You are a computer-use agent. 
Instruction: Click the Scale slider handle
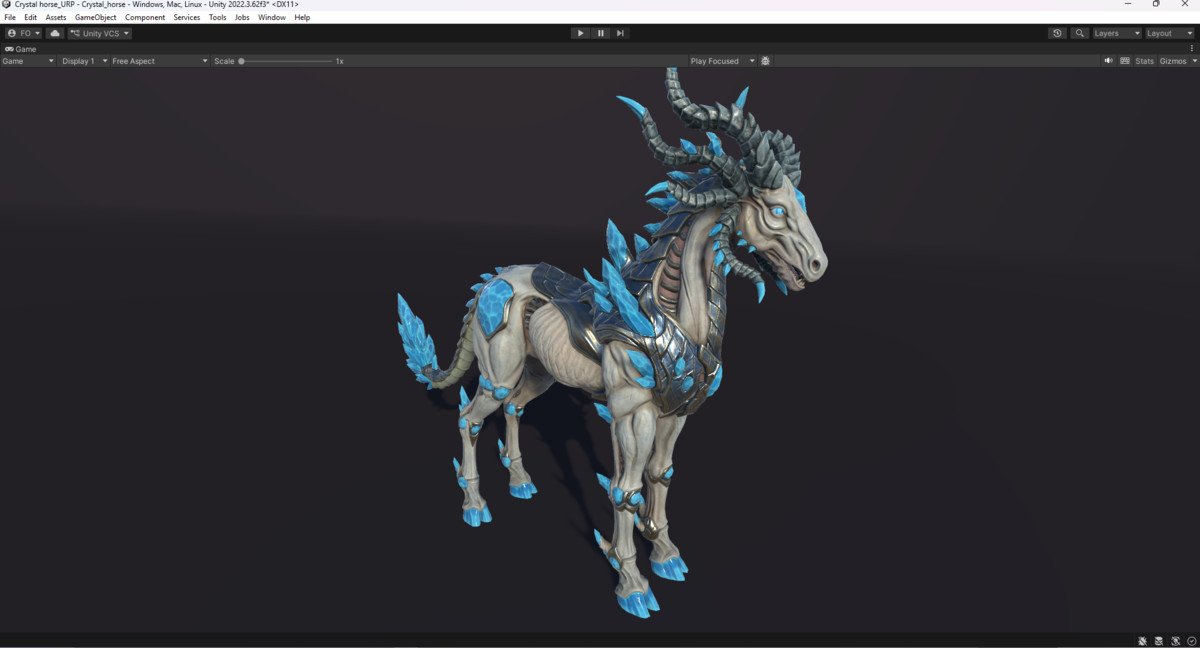coord(241,61)
